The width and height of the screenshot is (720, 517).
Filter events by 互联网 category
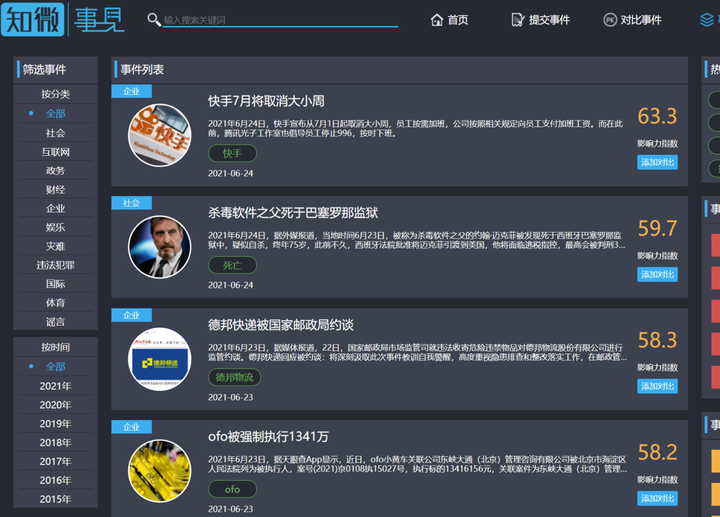tap(56, 152)
